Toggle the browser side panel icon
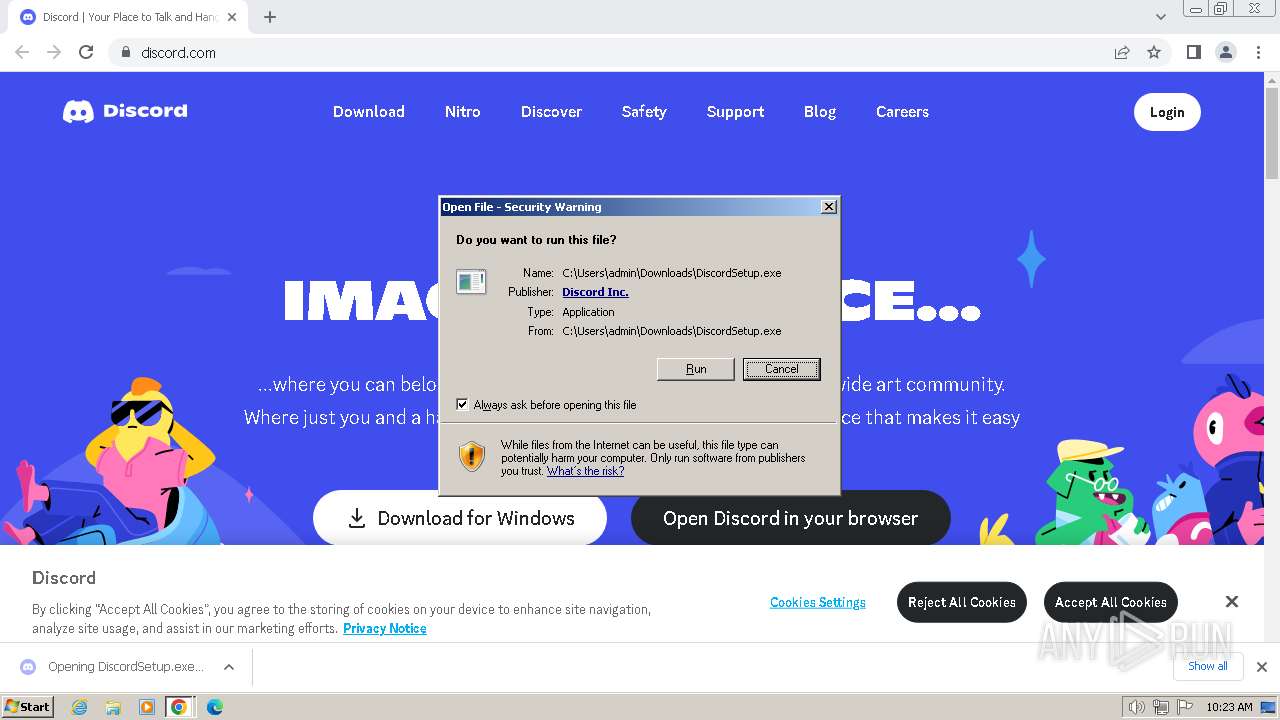Screen dimensions: 1280x720 (1193, 52)
